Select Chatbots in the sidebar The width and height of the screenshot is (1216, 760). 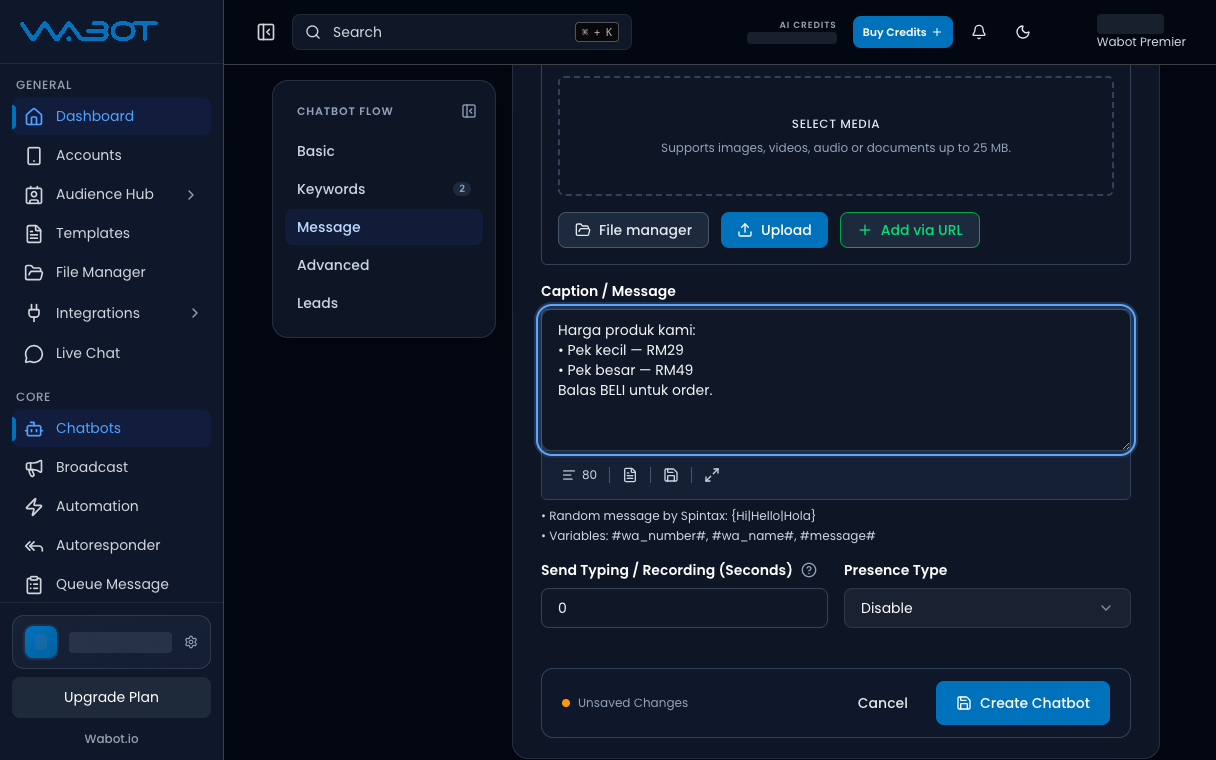click(111, 428)
